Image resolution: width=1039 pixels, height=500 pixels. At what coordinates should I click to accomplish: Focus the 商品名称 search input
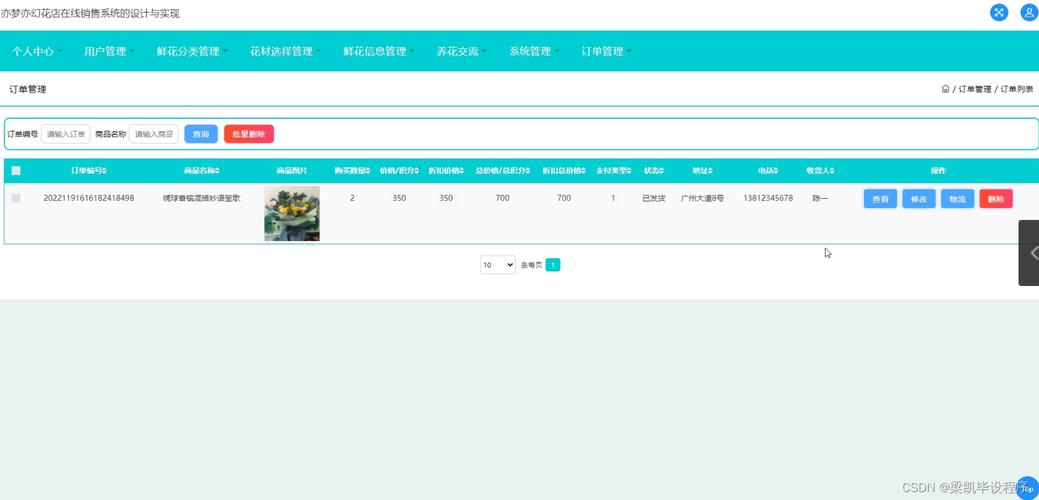pos(154,134)
